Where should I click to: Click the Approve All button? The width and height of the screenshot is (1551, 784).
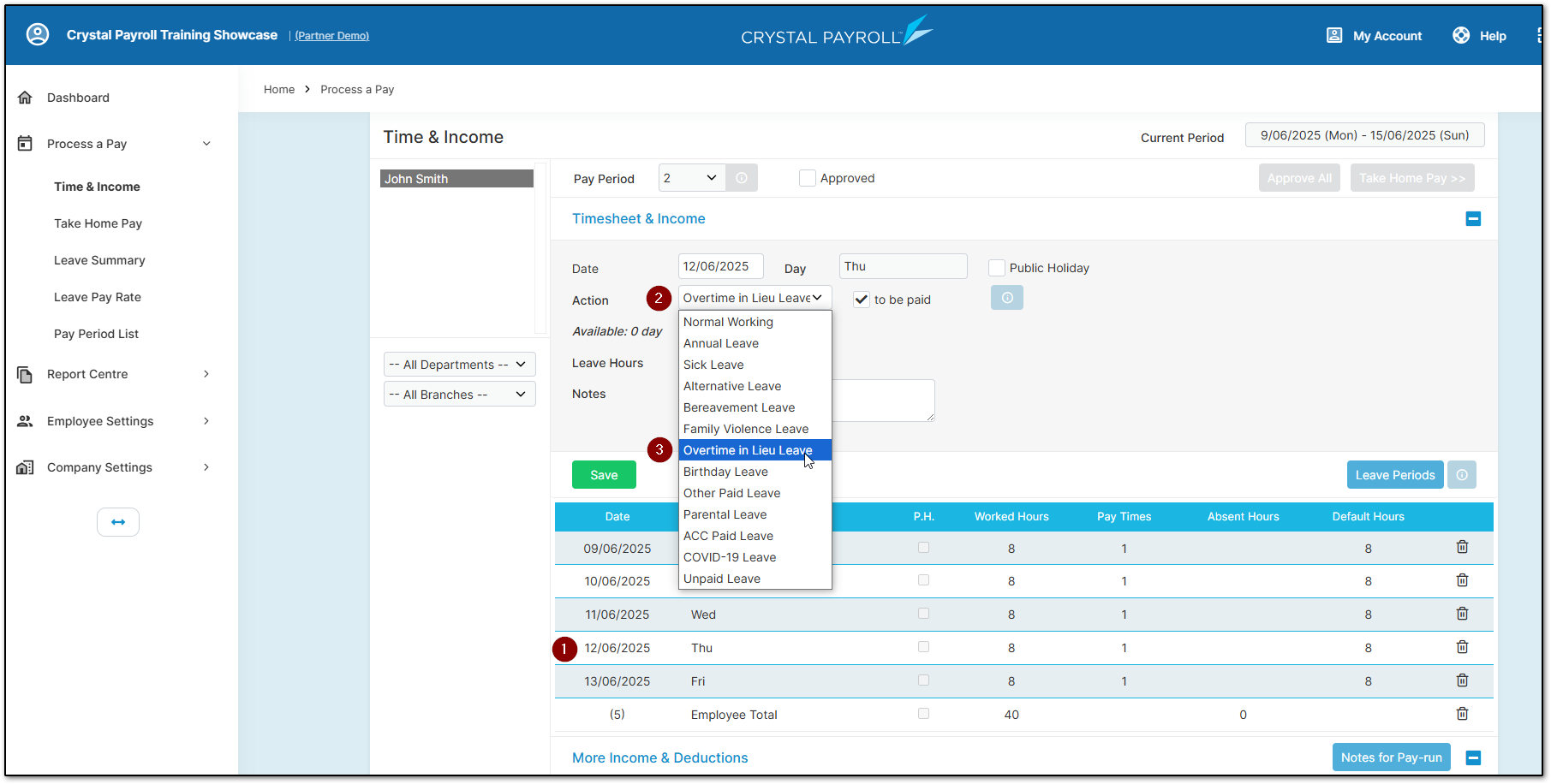pos(1299,178)
